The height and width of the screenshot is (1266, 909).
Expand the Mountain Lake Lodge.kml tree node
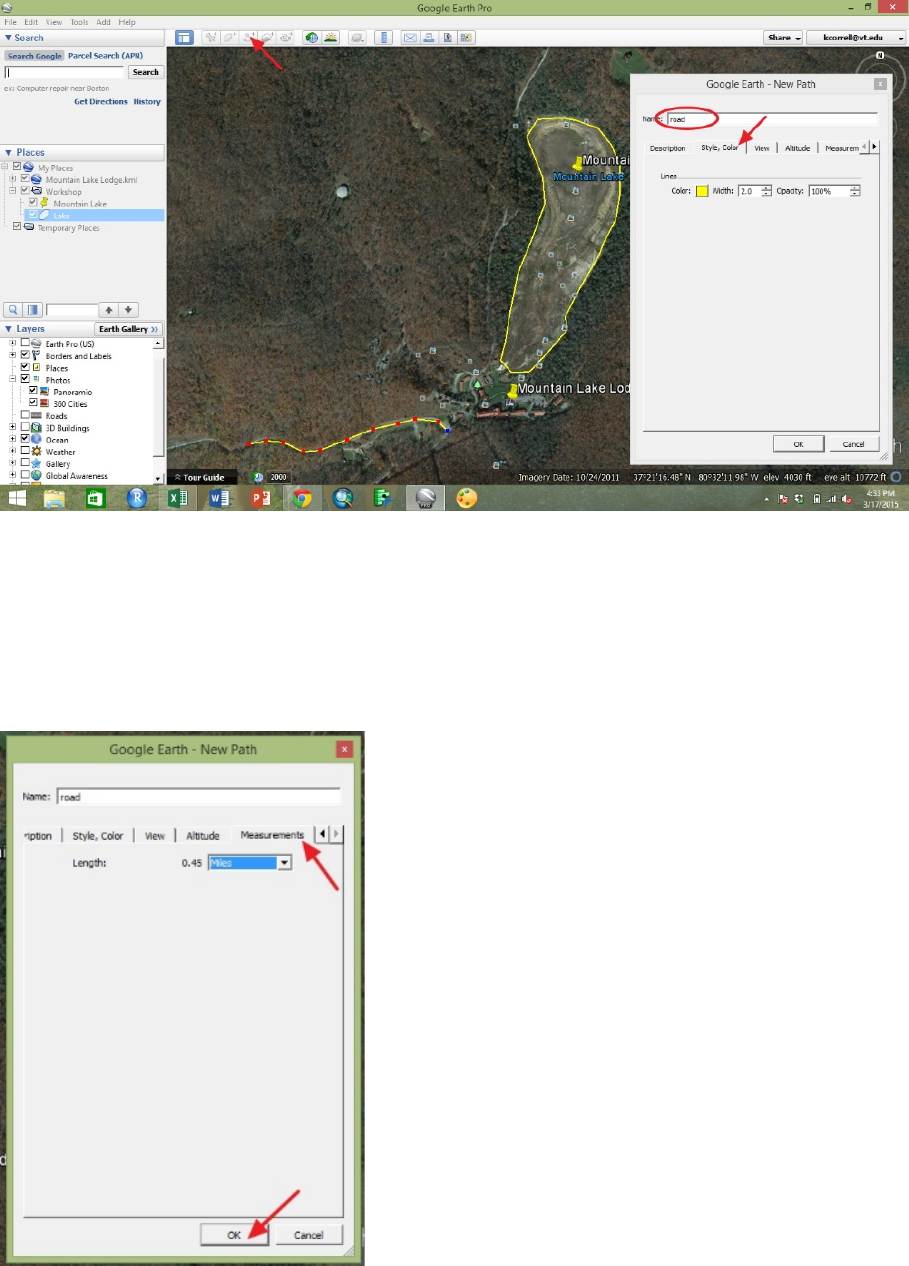tap(13, 180)
